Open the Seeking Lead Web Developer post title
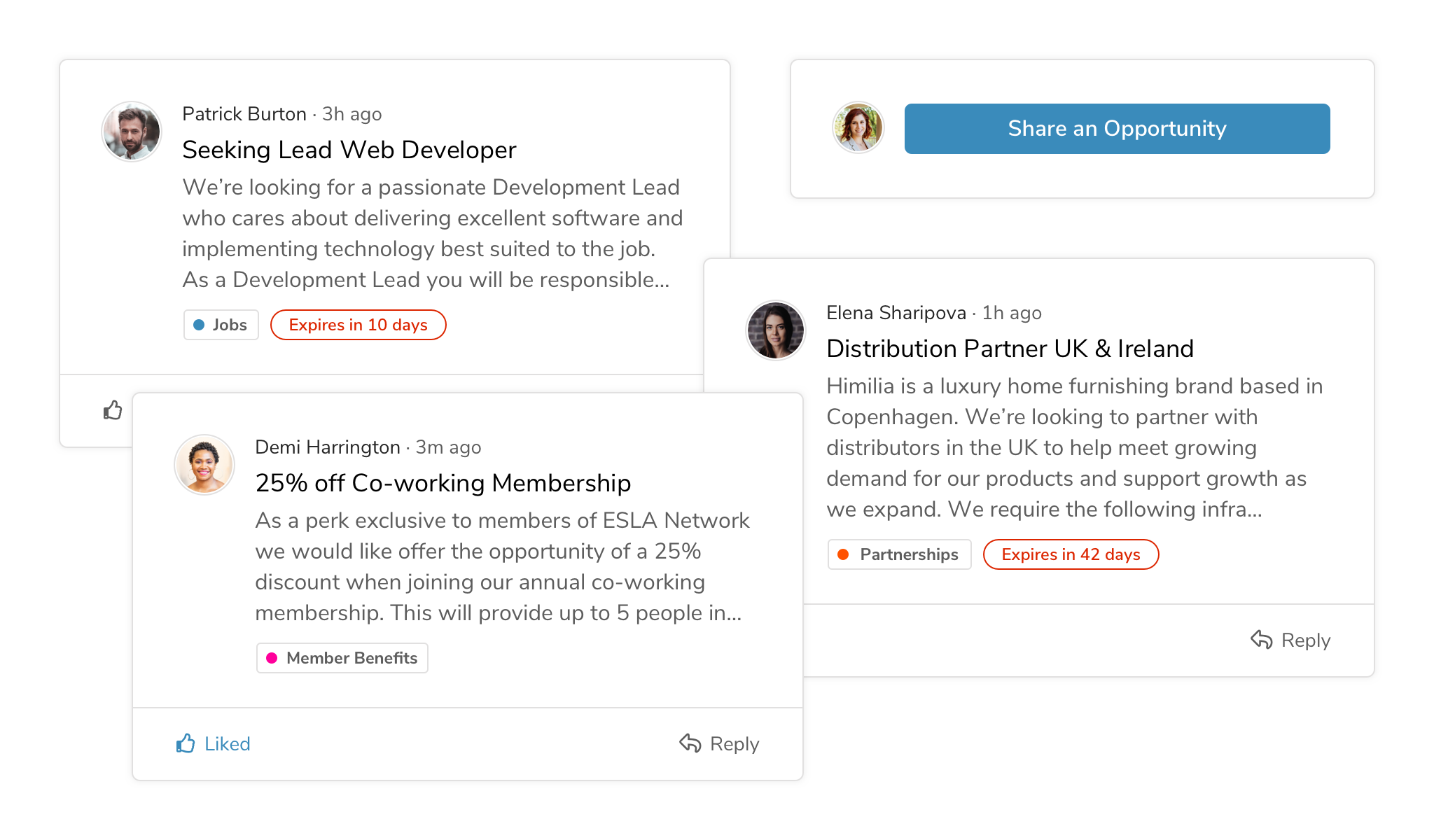Screen dimensions: 1434x840 349,150
